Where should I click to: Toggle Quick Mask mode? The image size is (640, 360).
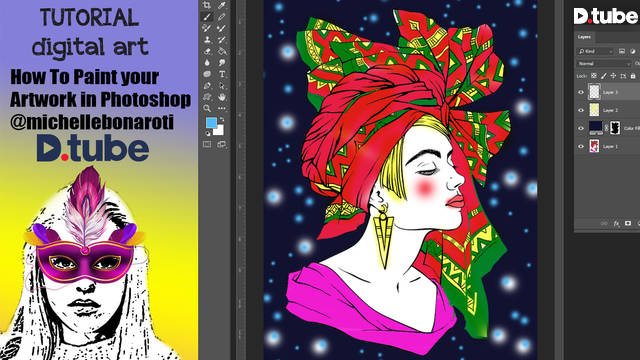207,144
